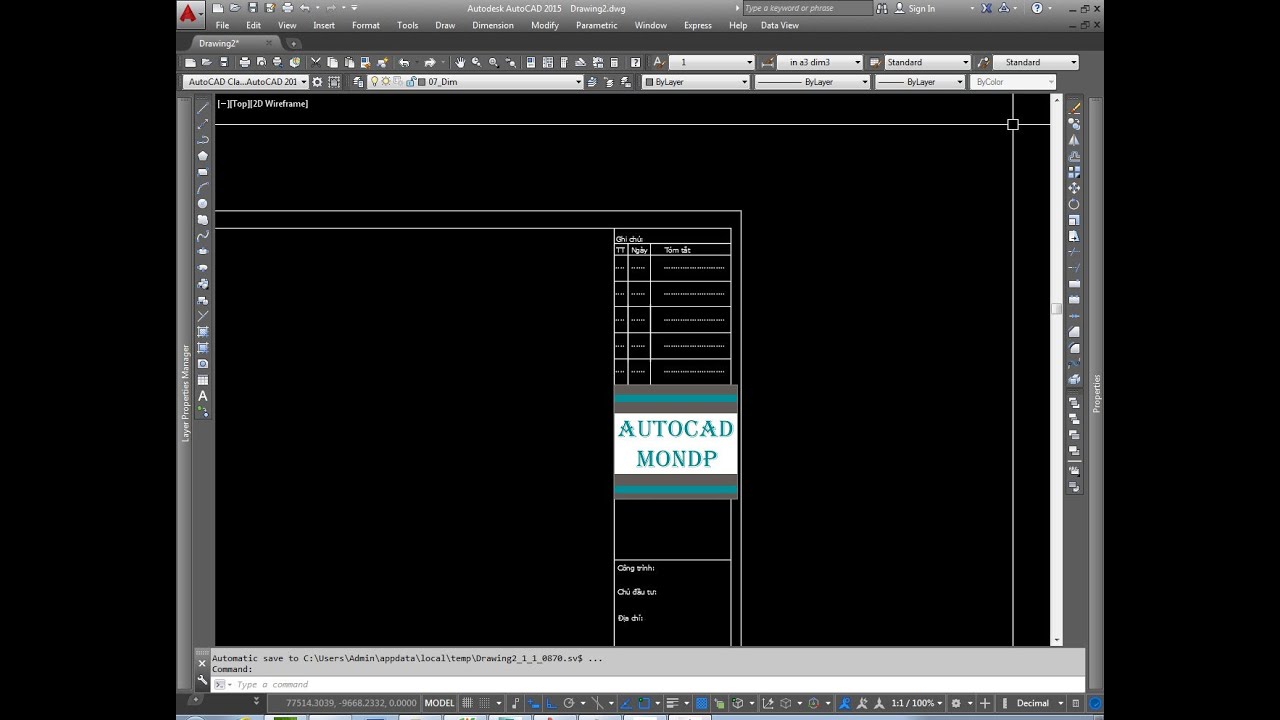Open the Data View menu
This screenshot has height=720, width=1280.
(x=780, y=25)
